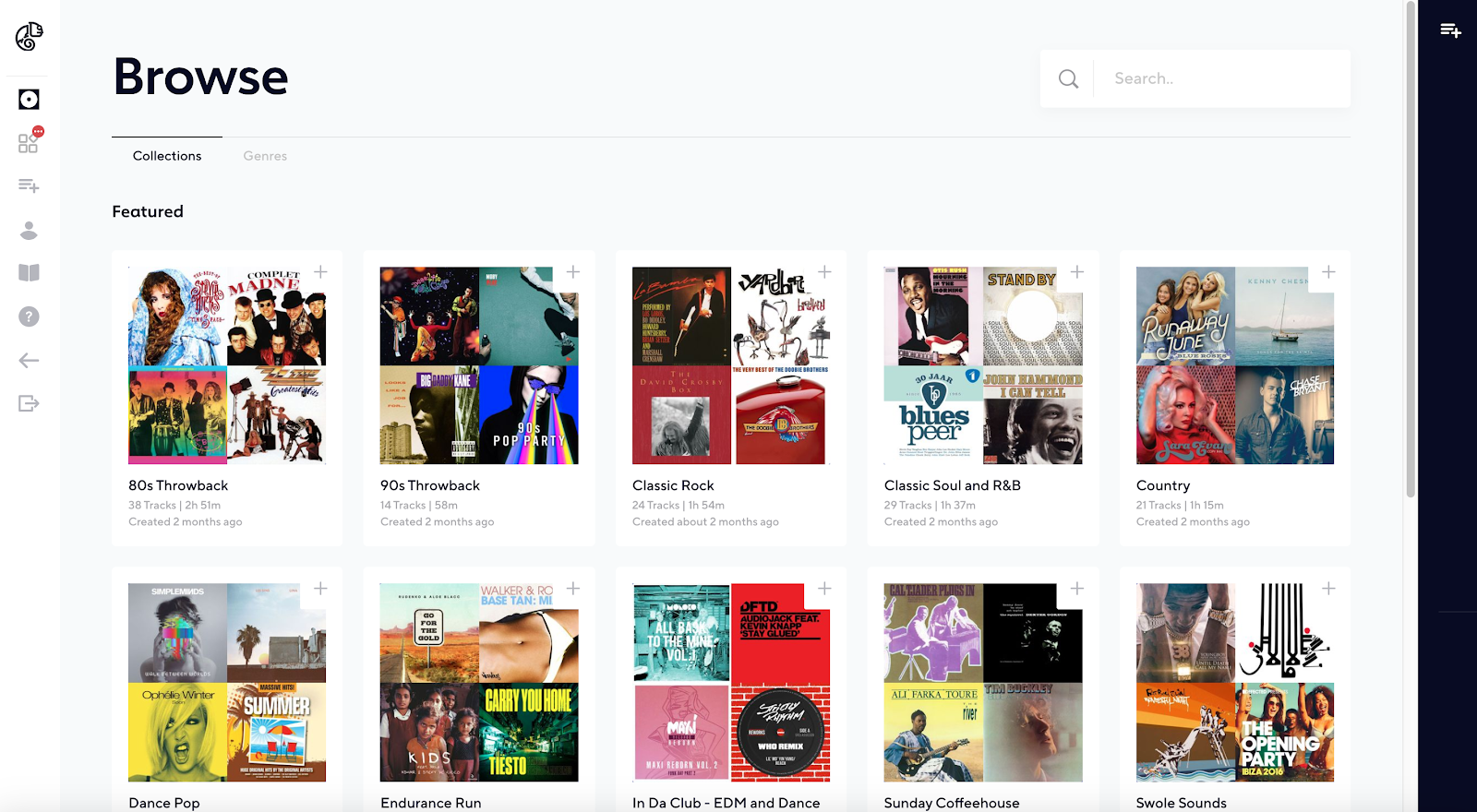
Task: Add In Da Club collection with plus icon
Action: click(824, 589)
